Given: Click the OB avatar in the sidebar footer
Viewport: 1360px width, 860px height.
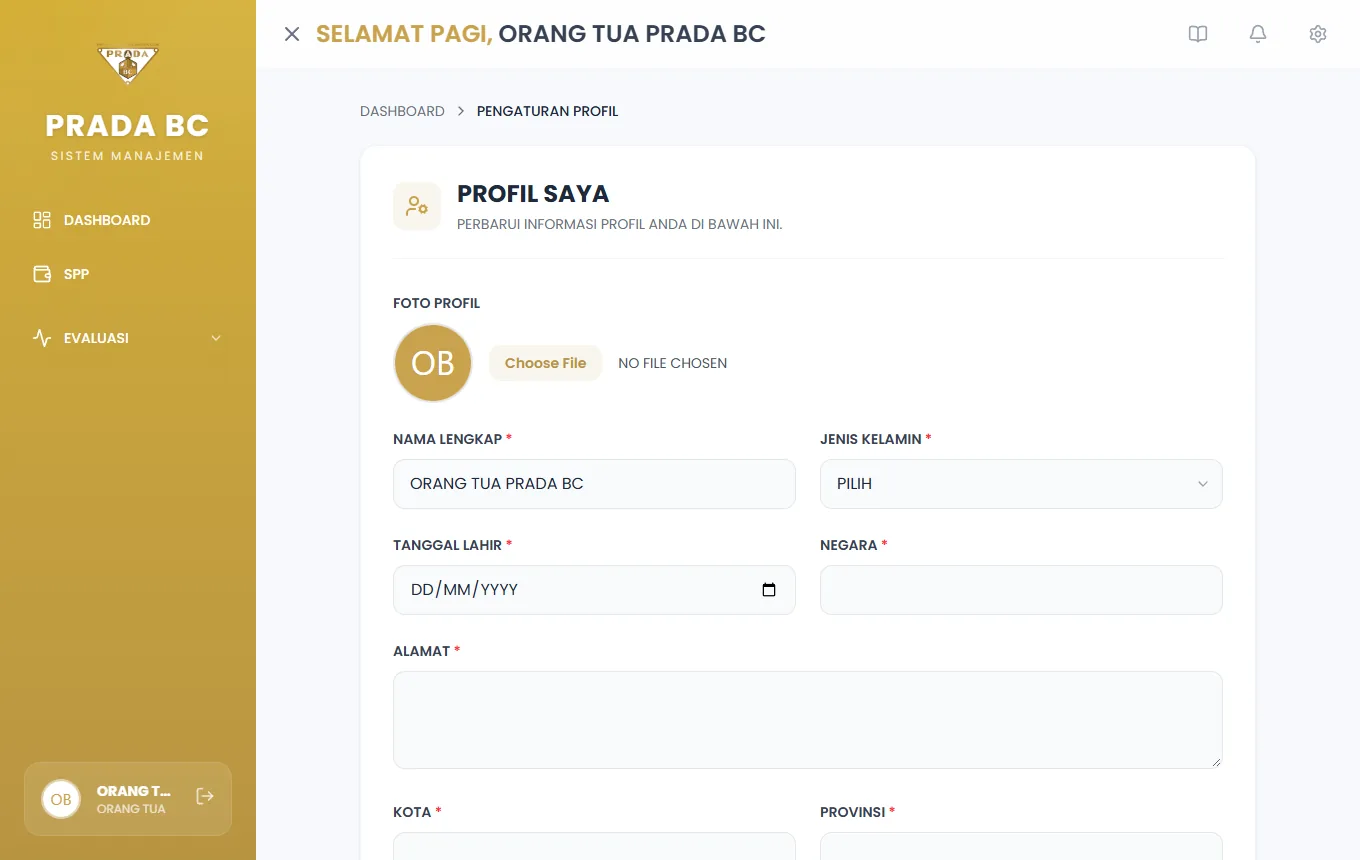Looking at the screenshot, I should 61,799.
